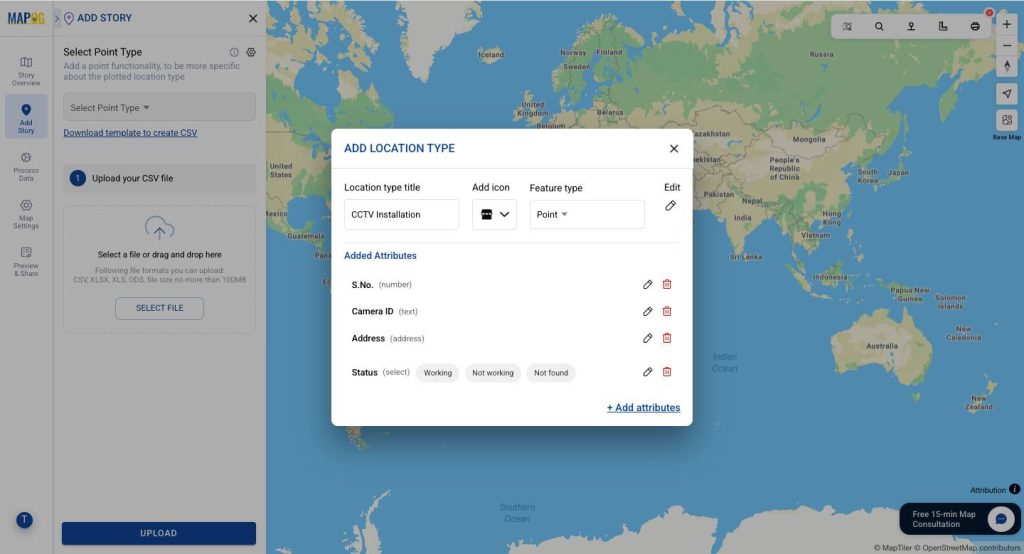
Task: Click Download template to create CSV
Action: click(x=130, y=133)
